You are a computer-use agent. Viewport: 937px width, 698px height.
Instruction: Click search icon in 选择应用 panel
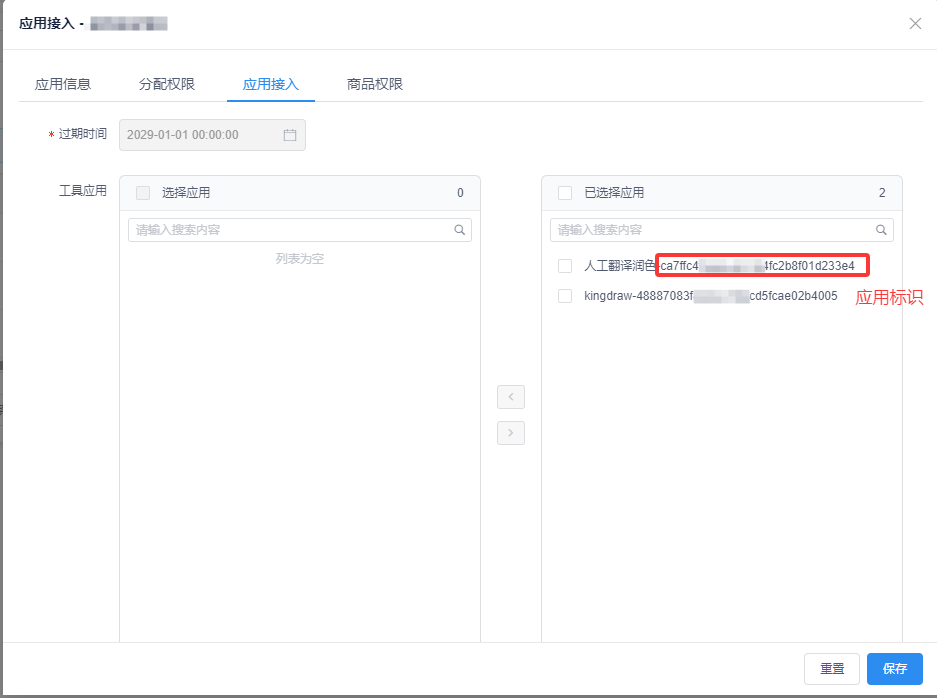click(460, 230)
